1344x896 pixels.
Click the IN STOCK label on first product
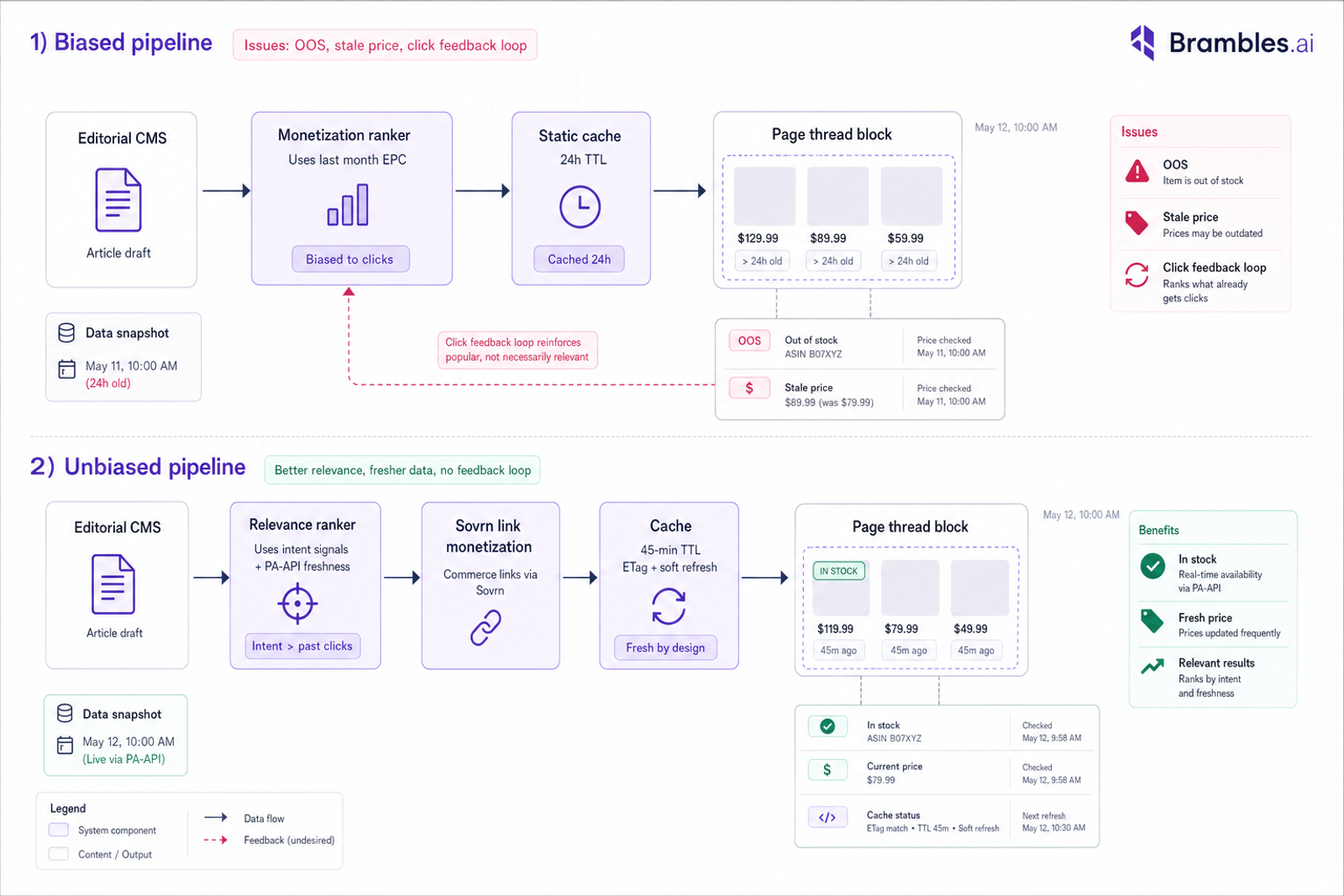[839, 571]
